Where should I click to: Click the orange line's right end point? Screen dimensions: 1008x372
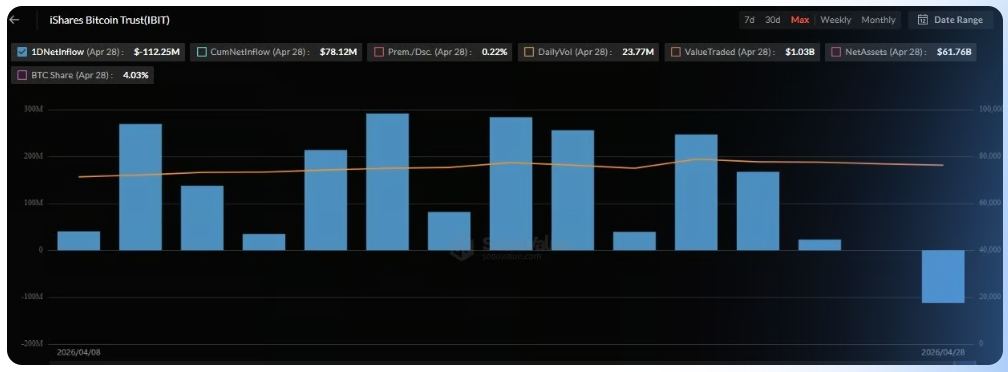tap(942, 165)
